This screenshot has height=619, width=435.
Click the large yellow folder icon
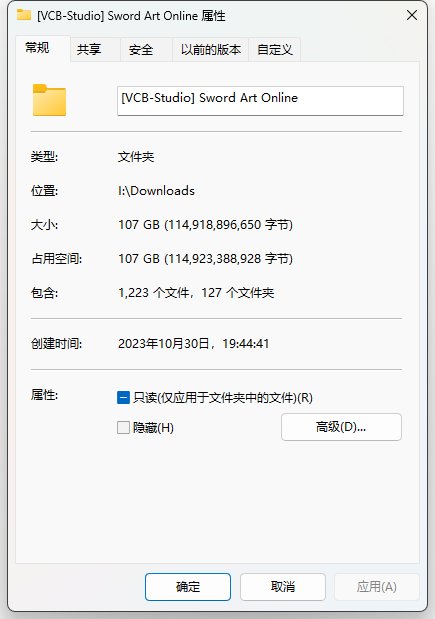pyautogui.click(x=49, y=100)
